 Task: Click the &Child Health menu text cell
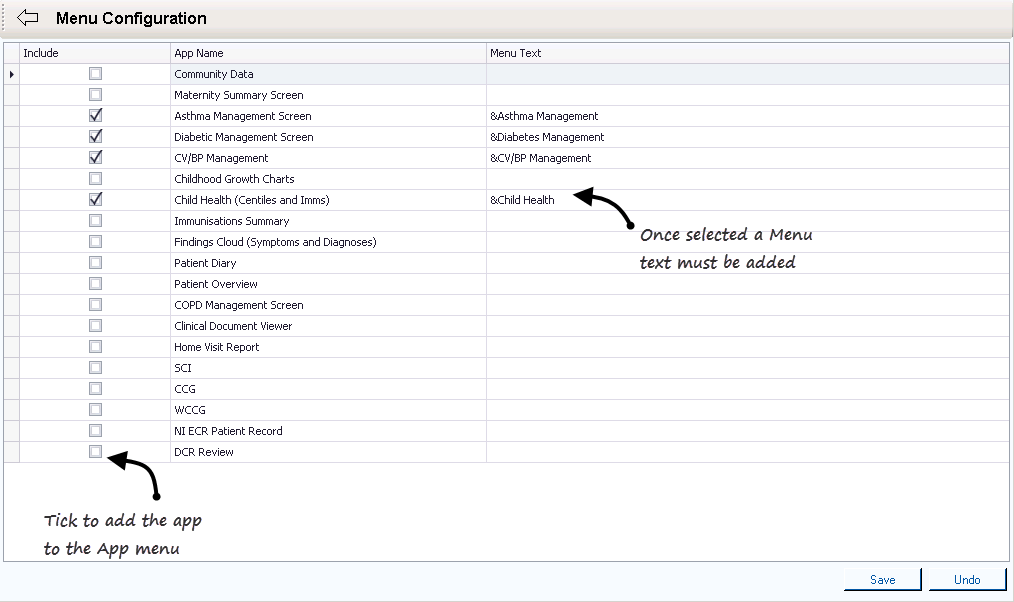coord(523,200)
